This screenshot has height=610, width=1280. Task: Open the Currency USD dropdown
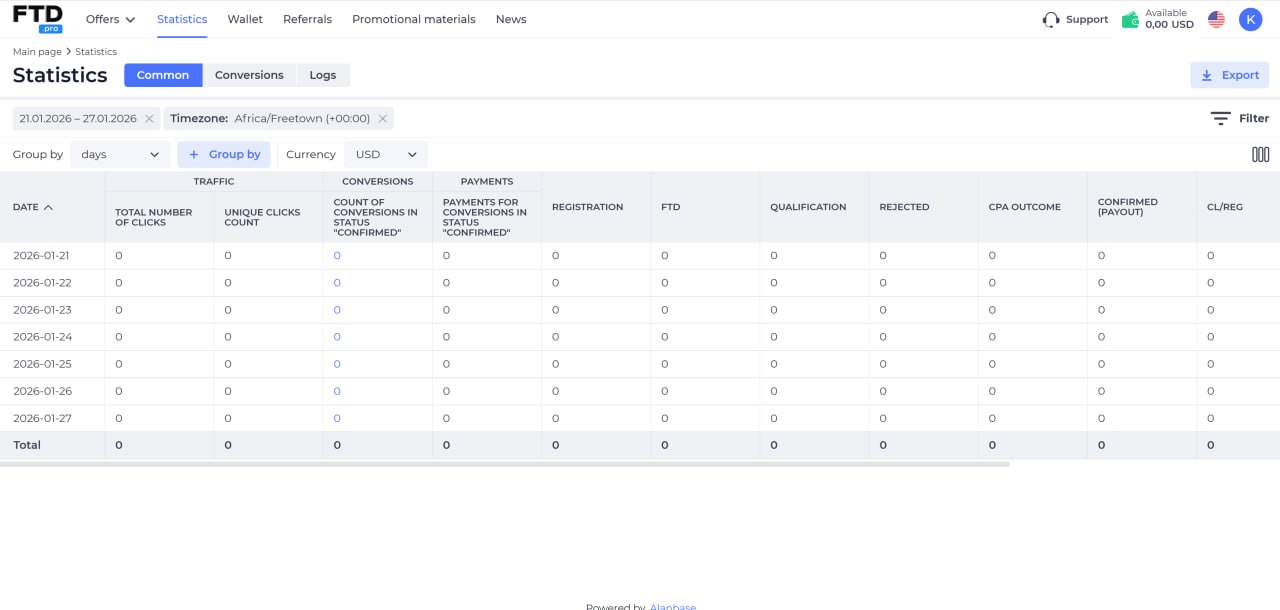[385, 155]
